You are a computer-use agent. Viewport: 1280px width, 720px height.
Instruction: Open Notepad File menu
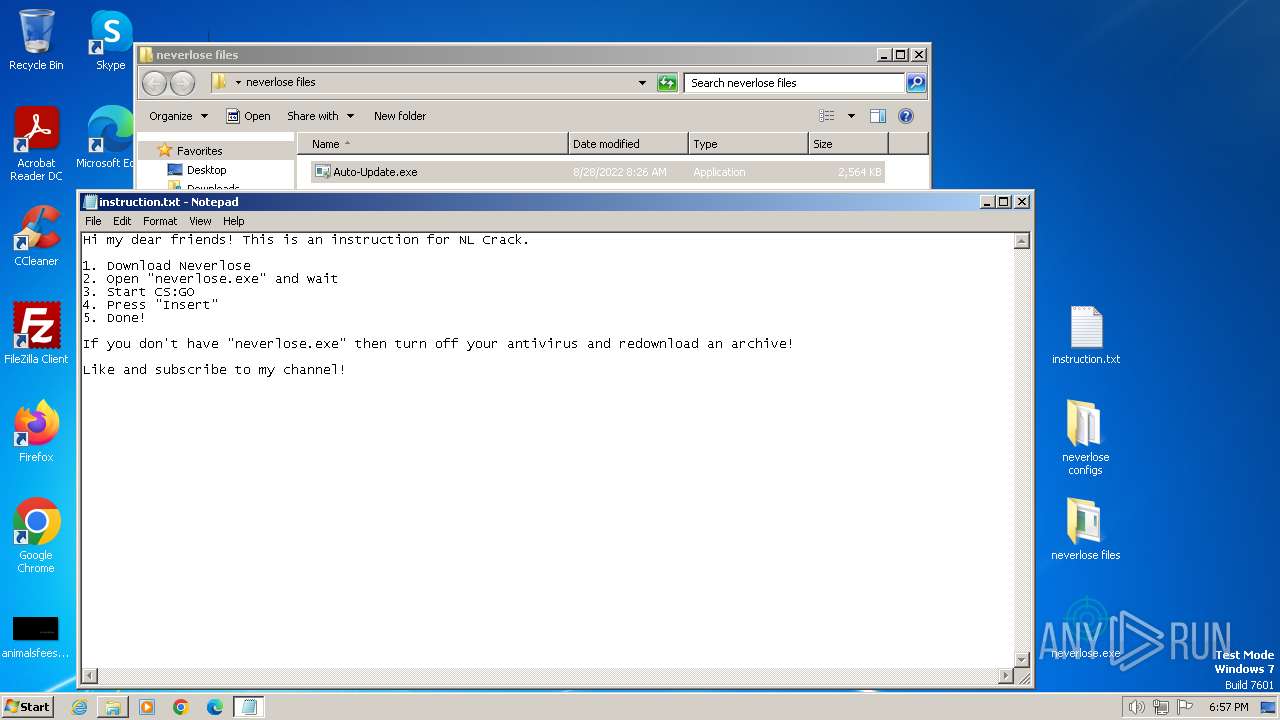tap(93, 221)
